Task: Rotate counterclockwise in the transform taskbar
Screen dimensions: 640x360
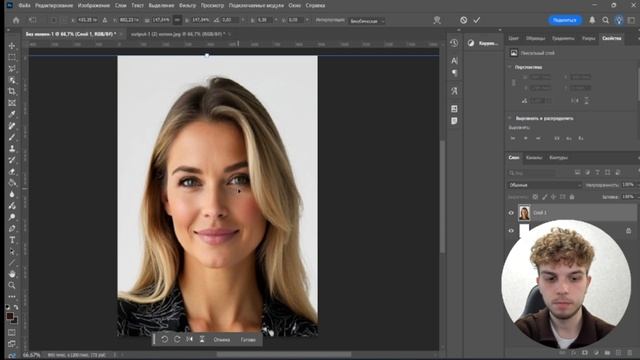Action: [x=164, y=339]
